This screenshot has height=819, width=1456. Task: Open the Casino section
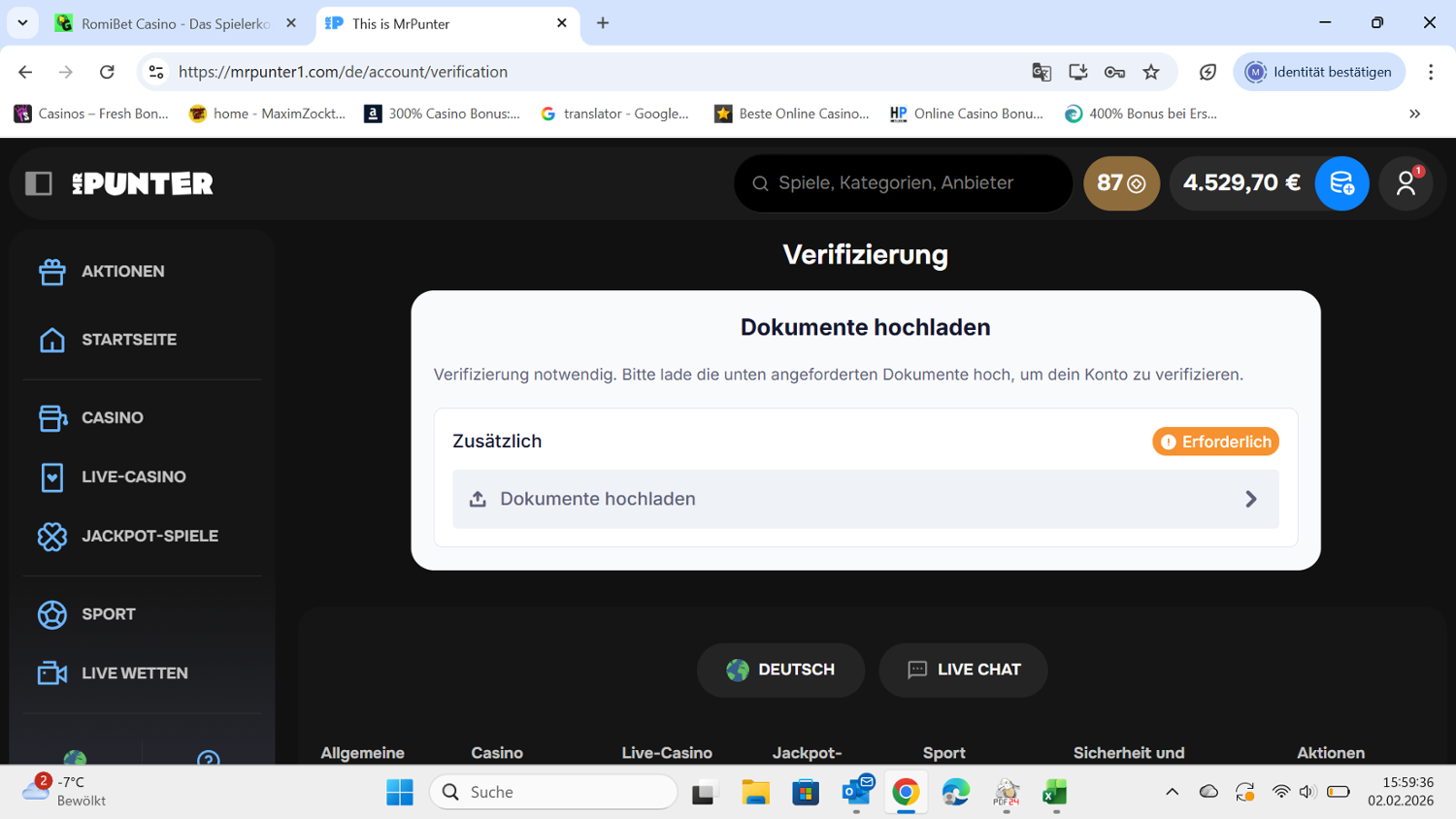tap(112, 418)
